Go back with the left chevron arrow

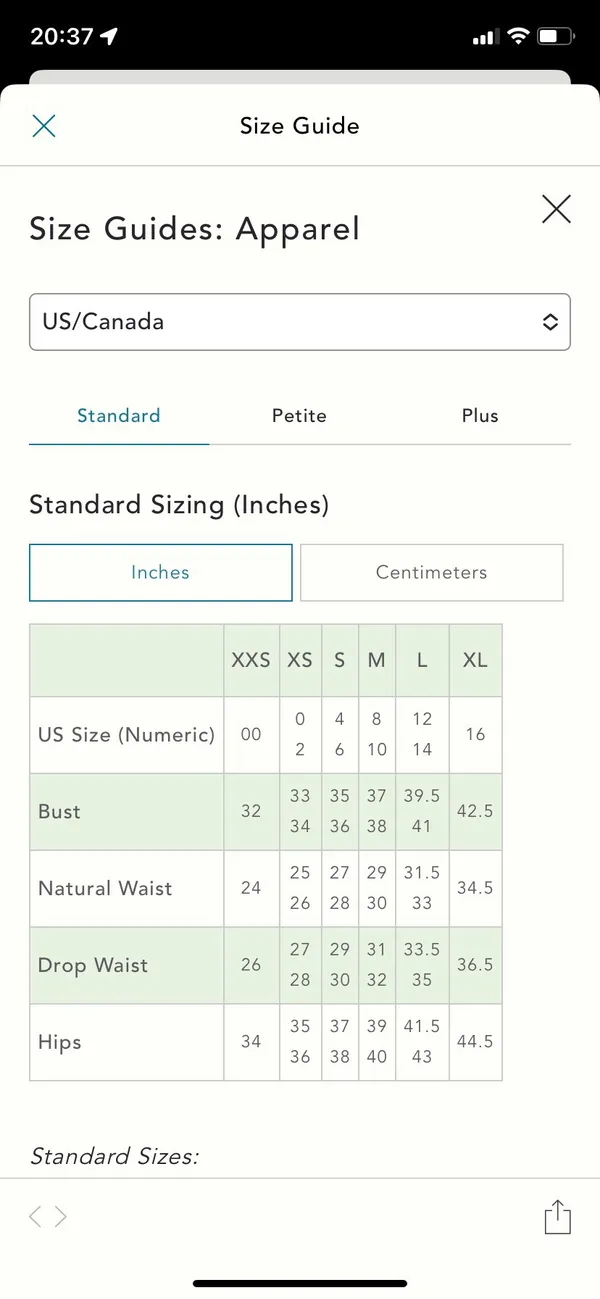[x=35, y=1216]
